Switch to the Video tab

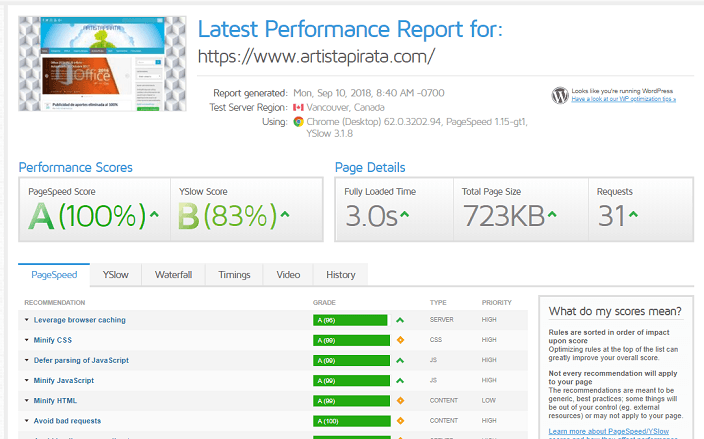click(288, 275)
